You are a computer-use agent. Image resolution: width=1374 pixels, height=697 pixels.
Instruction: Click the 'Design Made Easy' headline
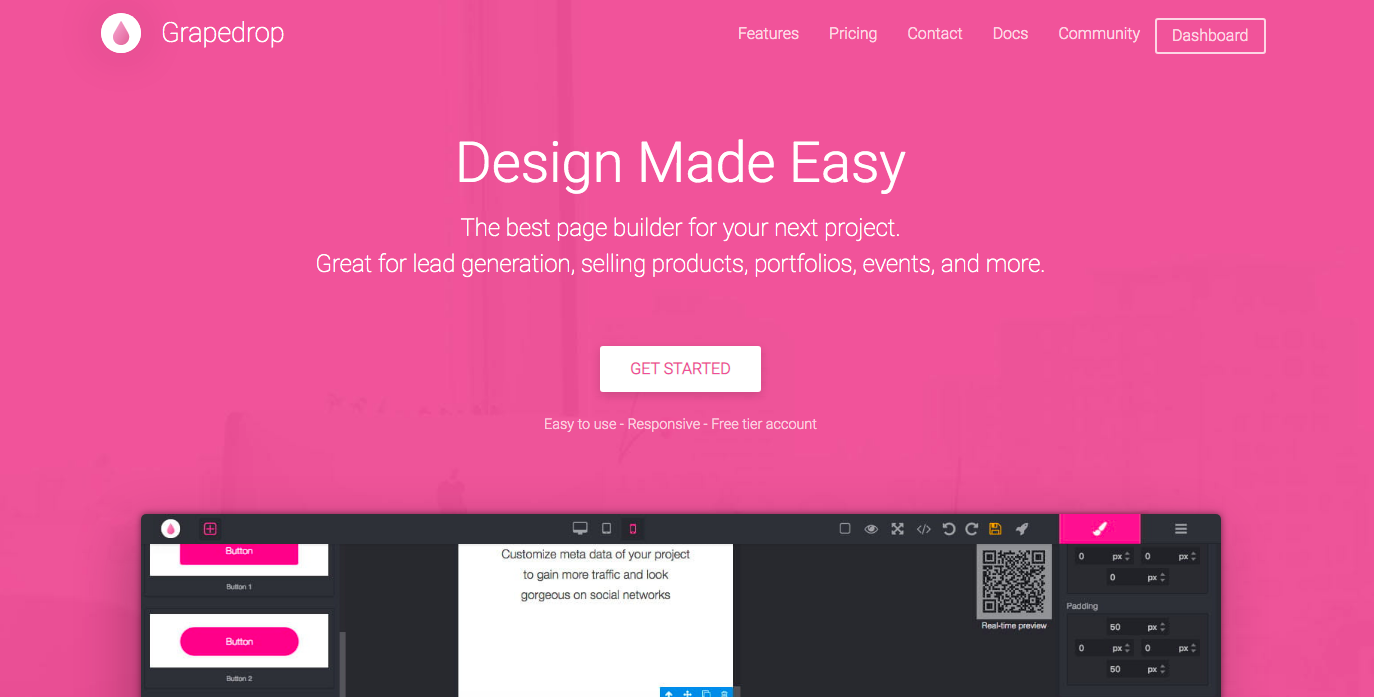(x=681, y=163)
